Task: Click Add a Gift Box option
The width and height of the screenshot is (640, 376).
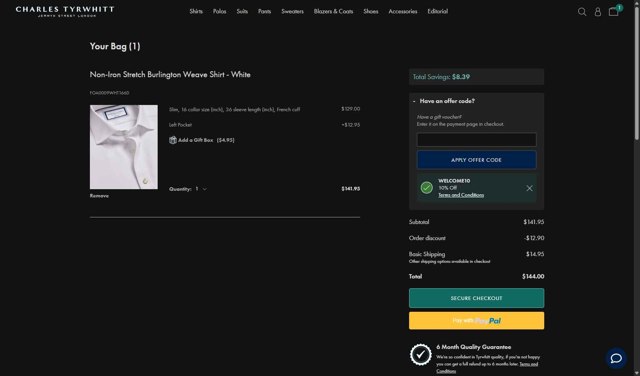Action: pyautogui.click(x=202, y=140)
